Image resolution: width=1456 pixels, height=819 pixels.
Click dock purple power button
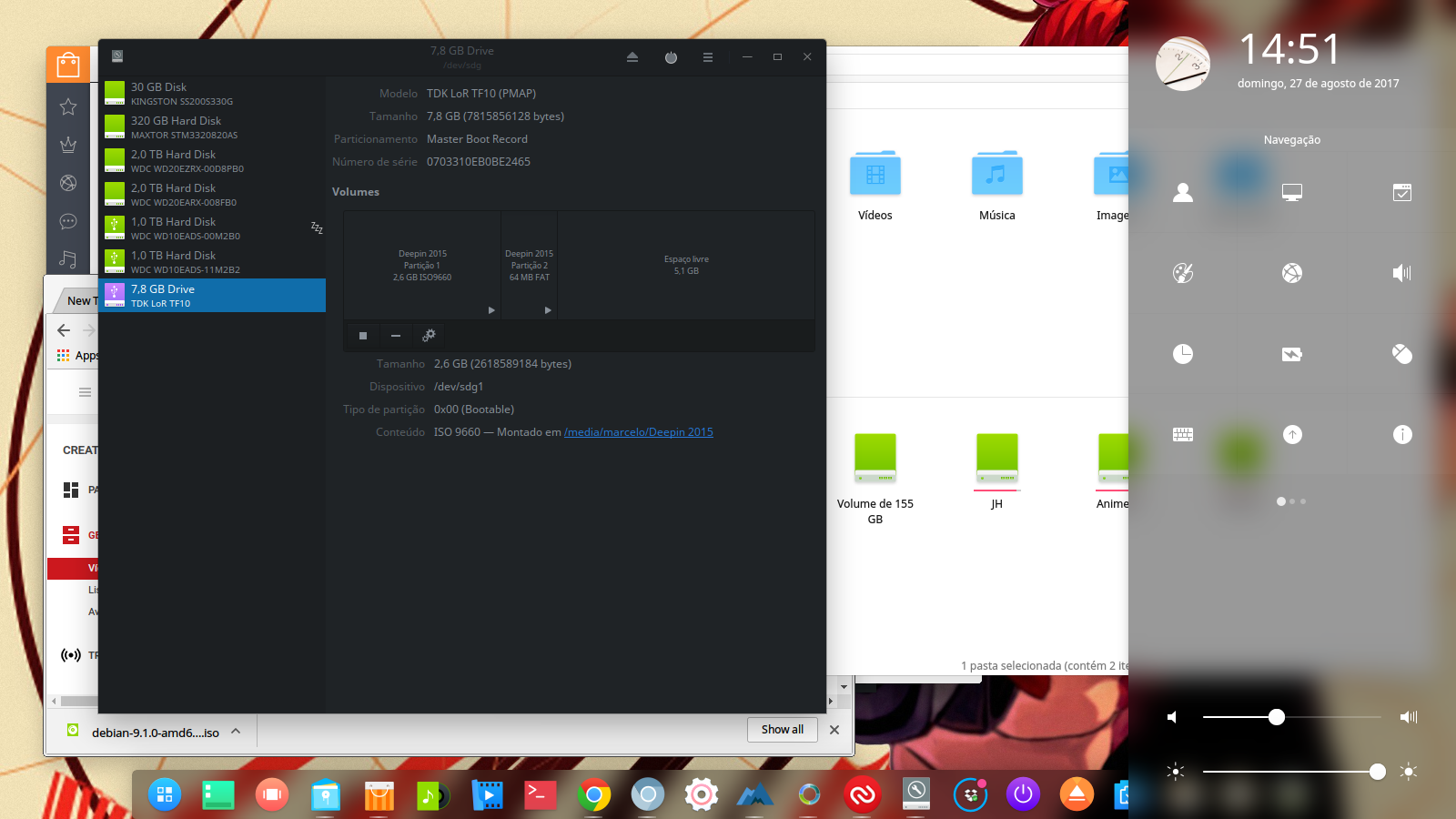pyautogui.click(x=1023, y=794)
